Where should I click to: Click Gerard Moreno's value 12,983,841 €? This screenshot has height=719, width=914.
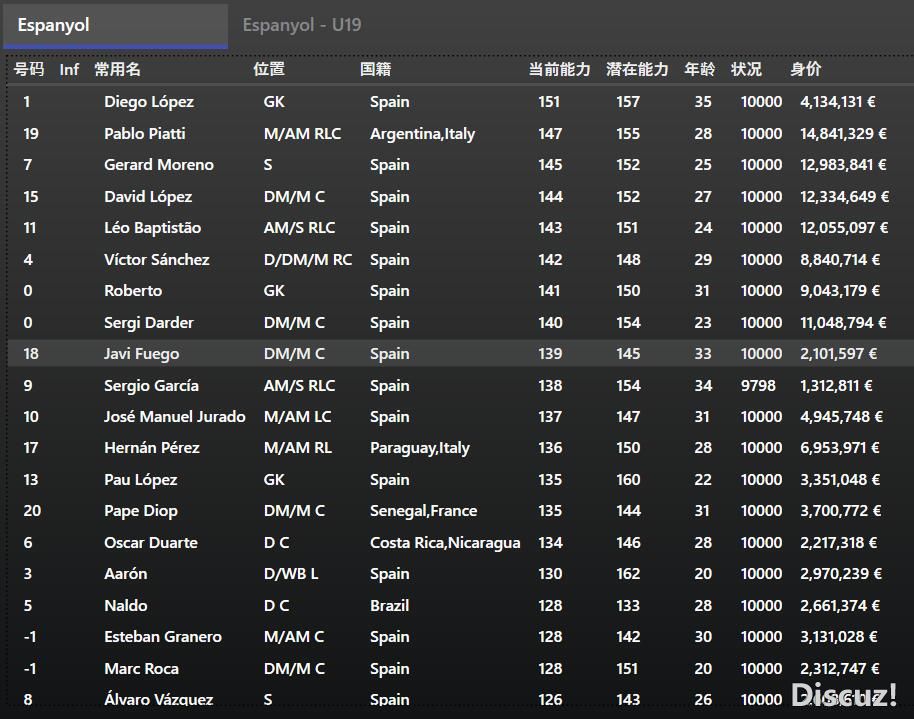[843, 165]
